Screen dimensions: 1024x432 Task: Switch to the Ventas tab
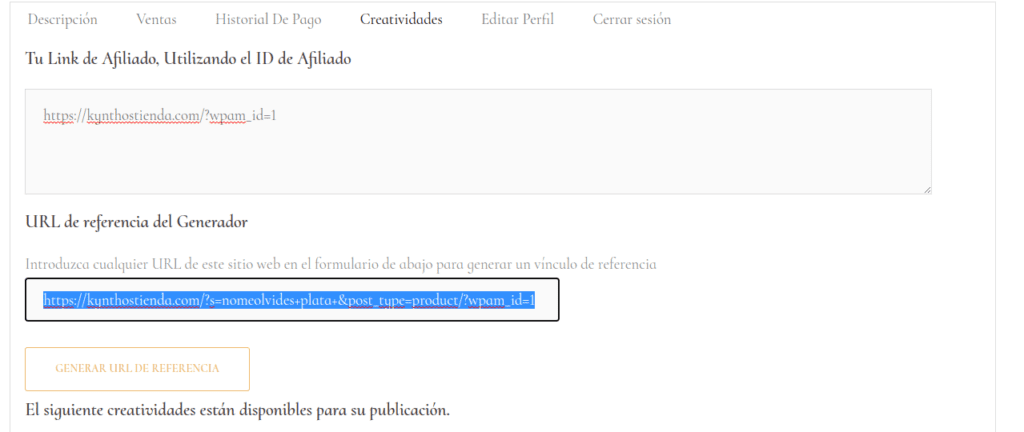(156, 19)
